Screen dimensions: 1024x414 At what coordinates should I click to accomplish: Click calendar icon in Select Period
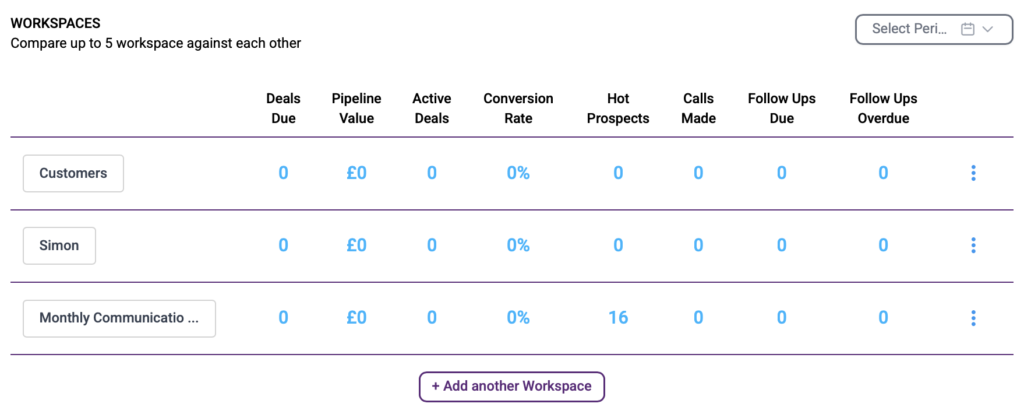(968, 29)
